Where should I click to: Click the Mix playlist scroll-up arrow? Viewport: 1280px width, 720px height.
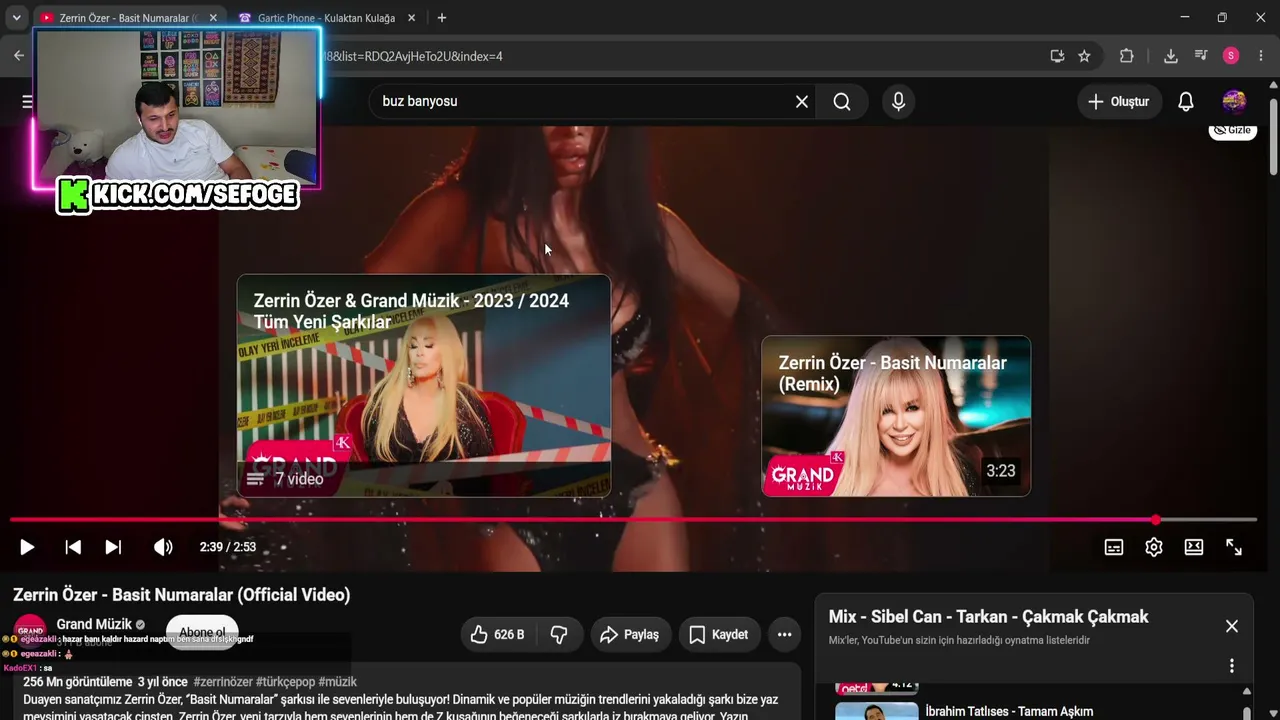coord(1246,691)
